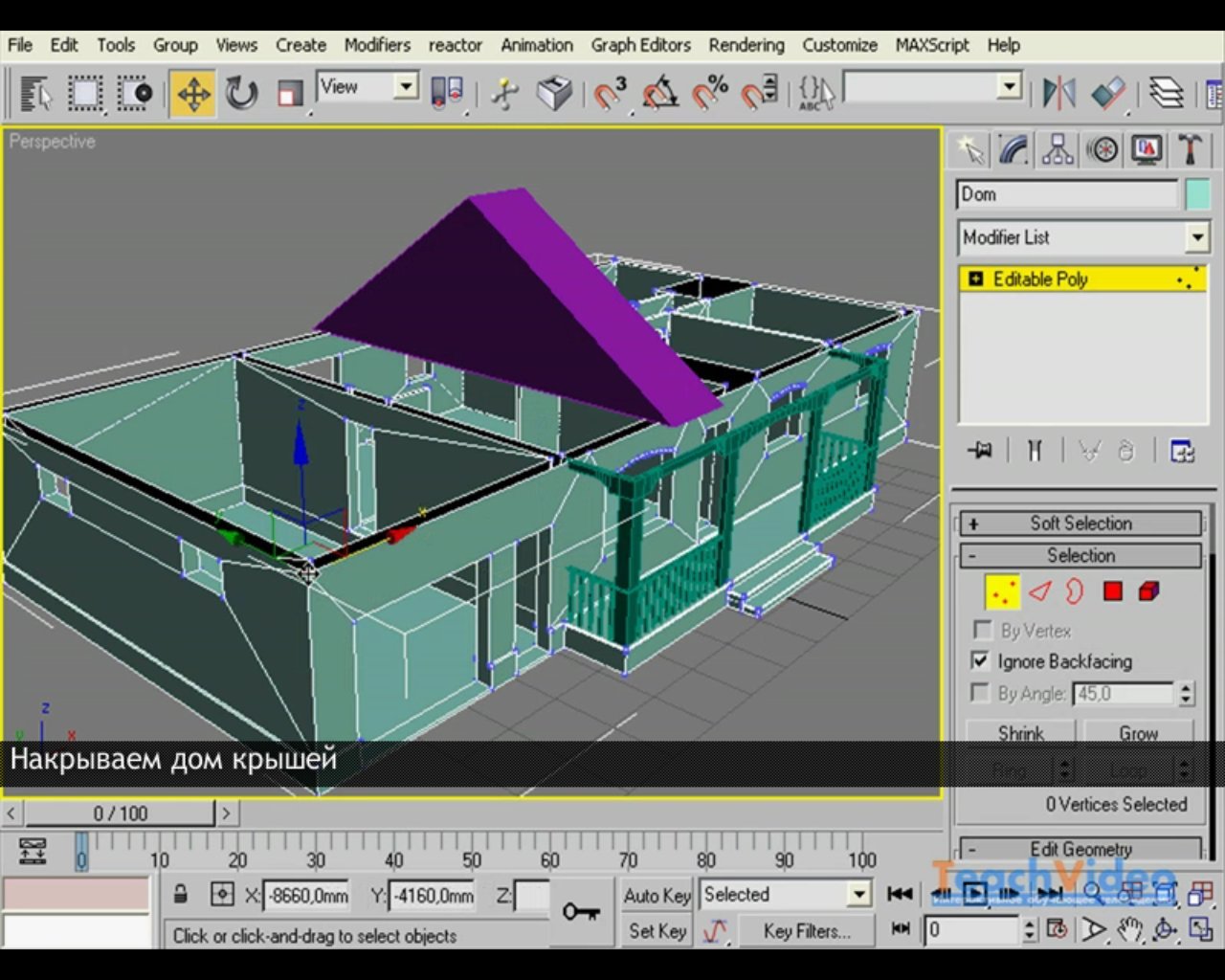Click the object name field showing Dom
This screenshot has width=1225, height=980.
pos(1067,194)
